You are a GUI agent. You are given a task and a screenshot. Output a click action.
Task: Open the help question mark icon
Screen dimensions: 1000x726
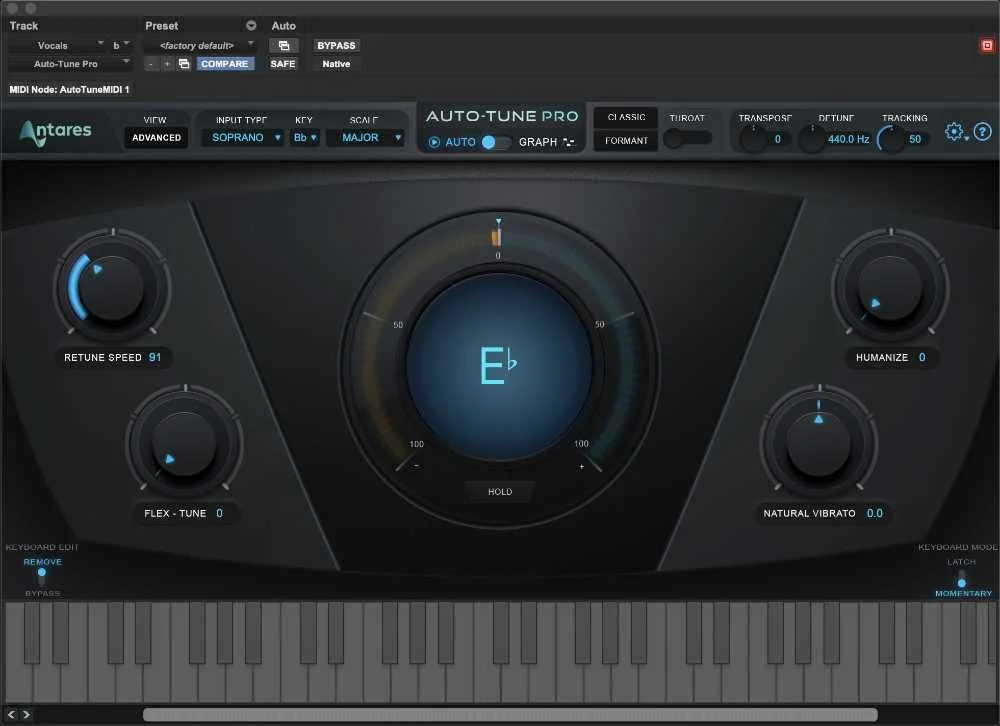983,132
